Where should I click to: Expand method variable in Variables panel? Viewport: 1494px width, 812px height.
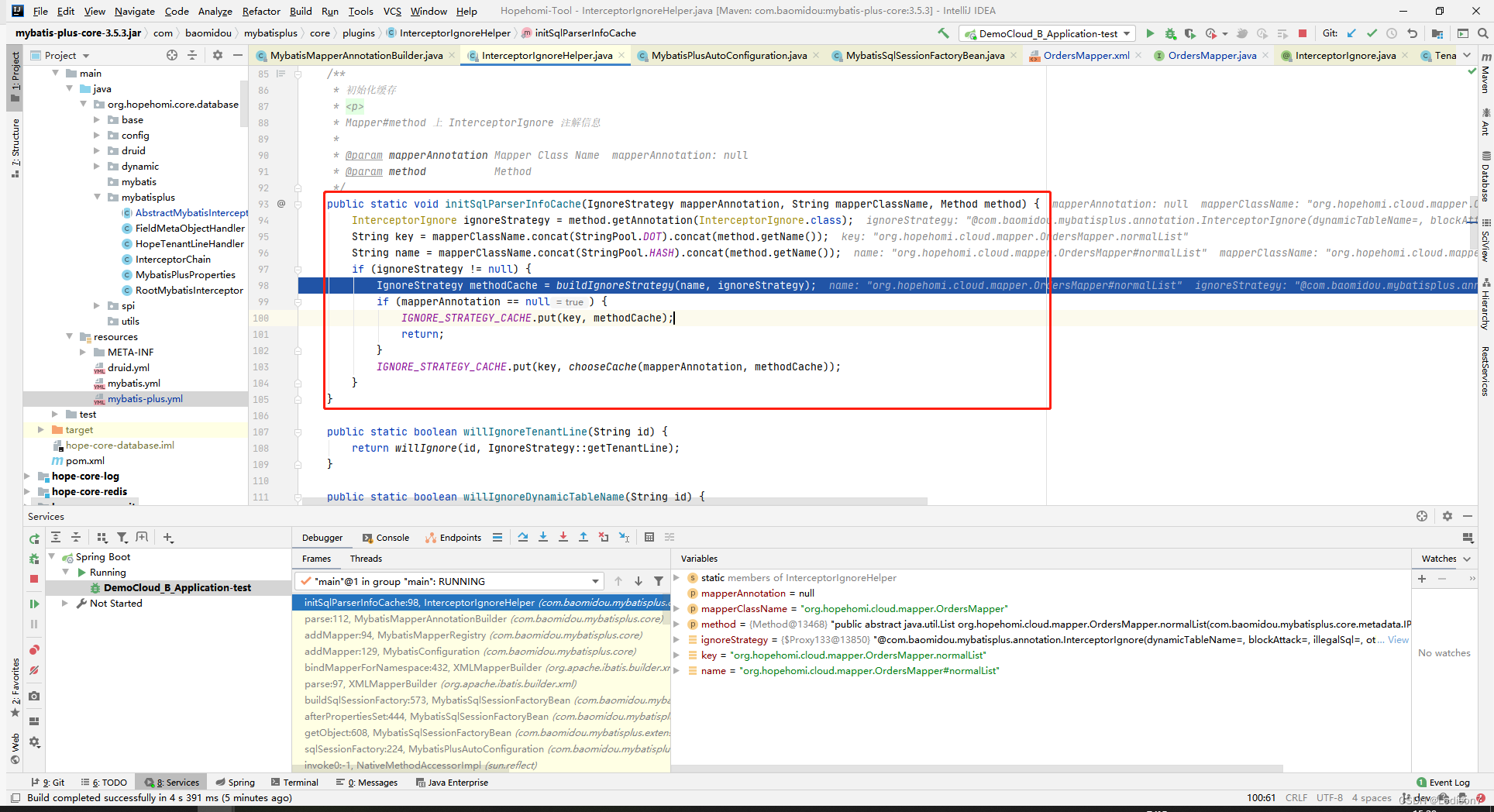[x=676, y=624]
